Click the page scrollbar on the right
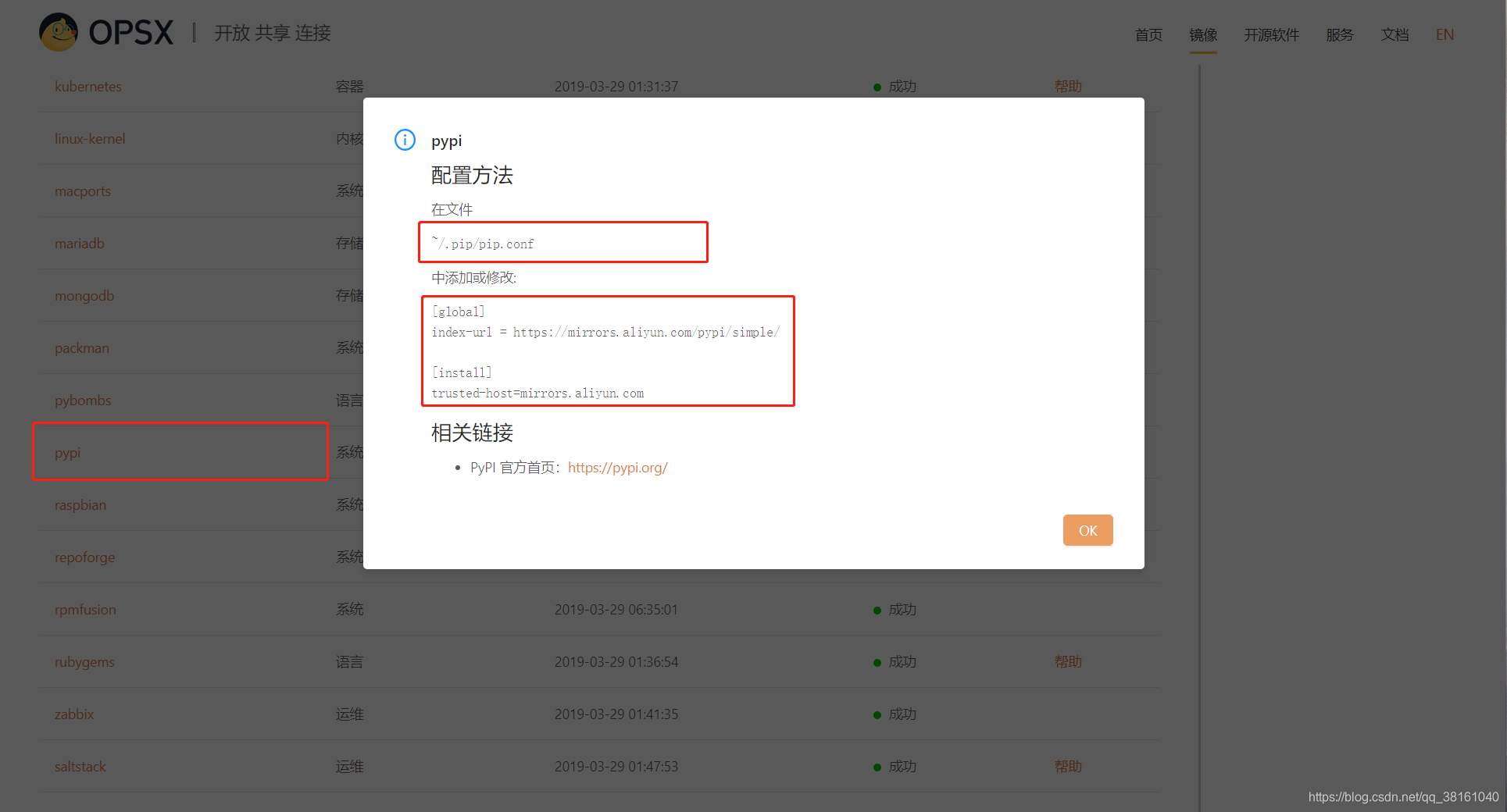The height and width of the screenshot is (812, 1507). [1199, 312]
